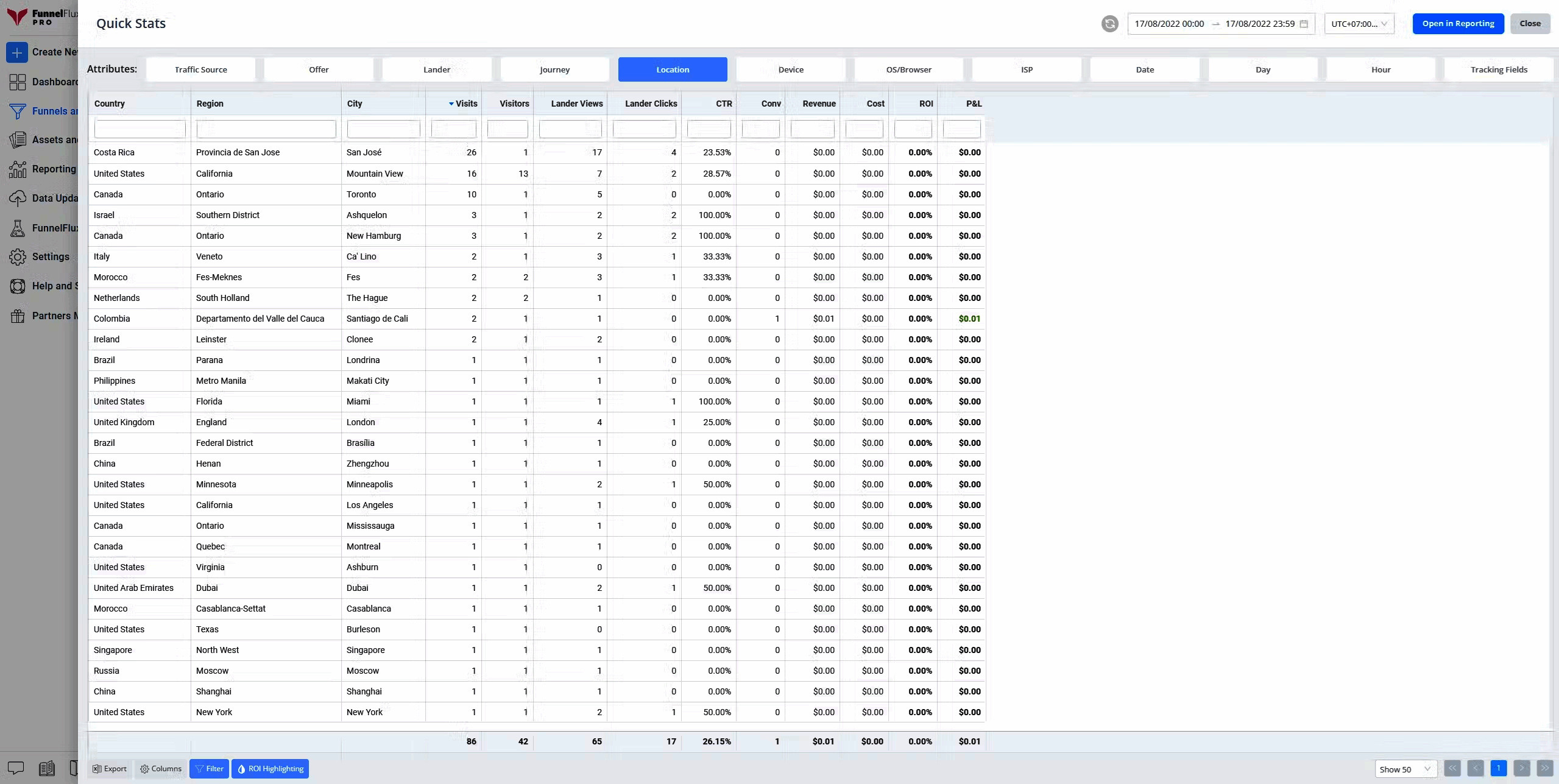Click the Dashboard sidebar icon

click(18, 82)
